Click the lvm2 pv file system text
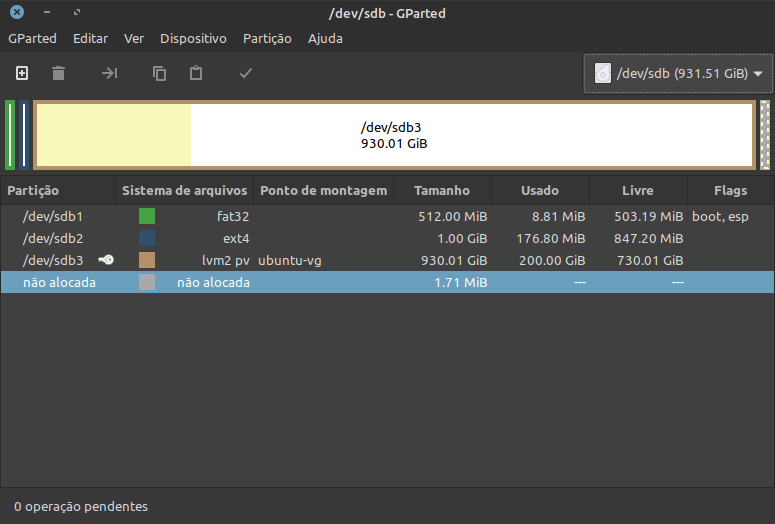Screen dimensions: 775x524 click(225, 260)
